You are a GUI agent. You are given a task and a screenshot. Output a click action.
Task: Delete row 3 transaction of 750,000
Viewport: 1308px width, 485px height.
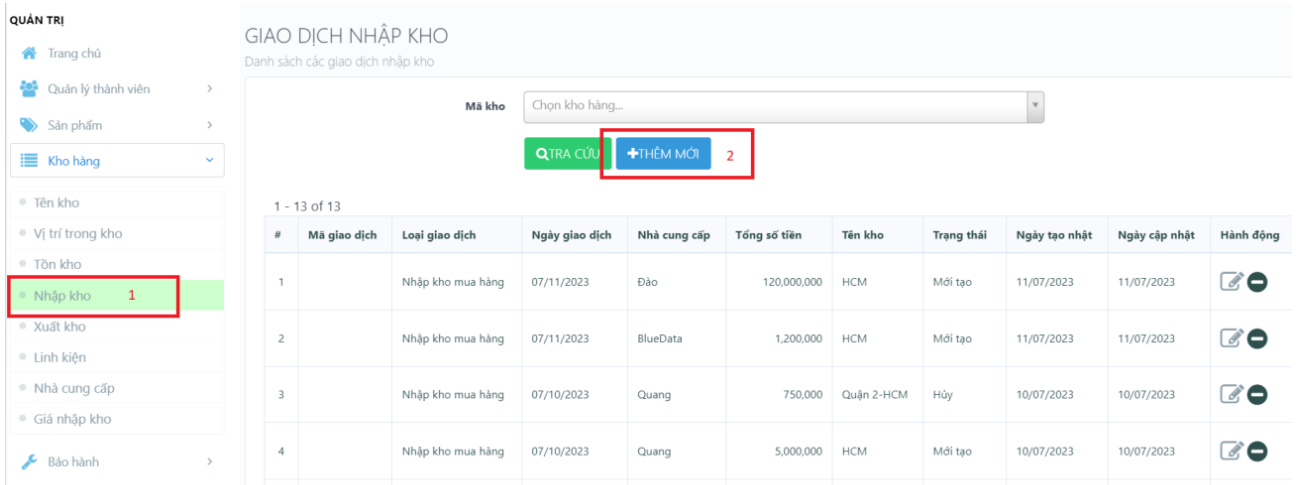(1257, 395)
